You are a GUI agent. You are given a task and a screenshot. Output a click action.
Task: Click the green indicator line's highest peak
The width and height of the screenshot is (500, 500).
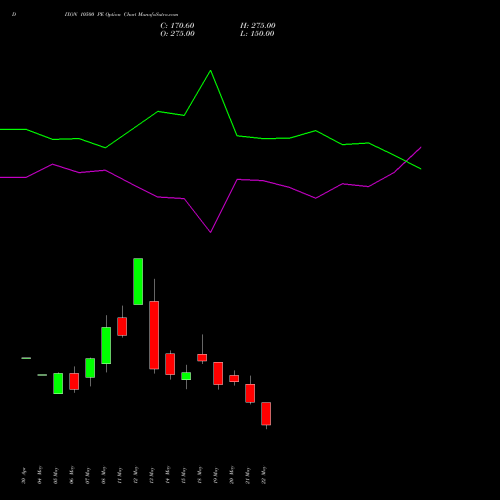pos(210,71)
